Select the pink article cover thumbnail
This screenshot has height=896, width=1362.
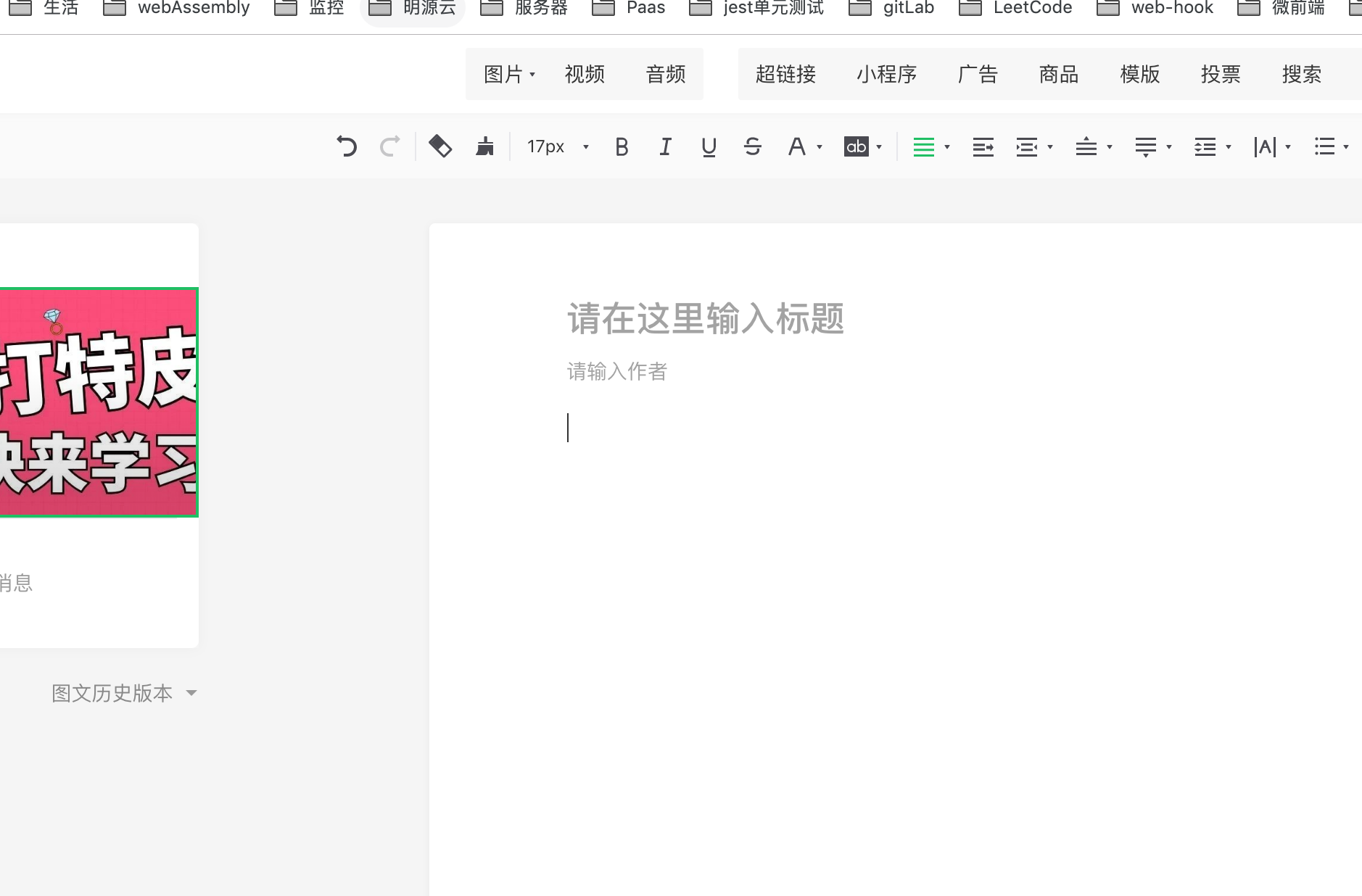99,402
